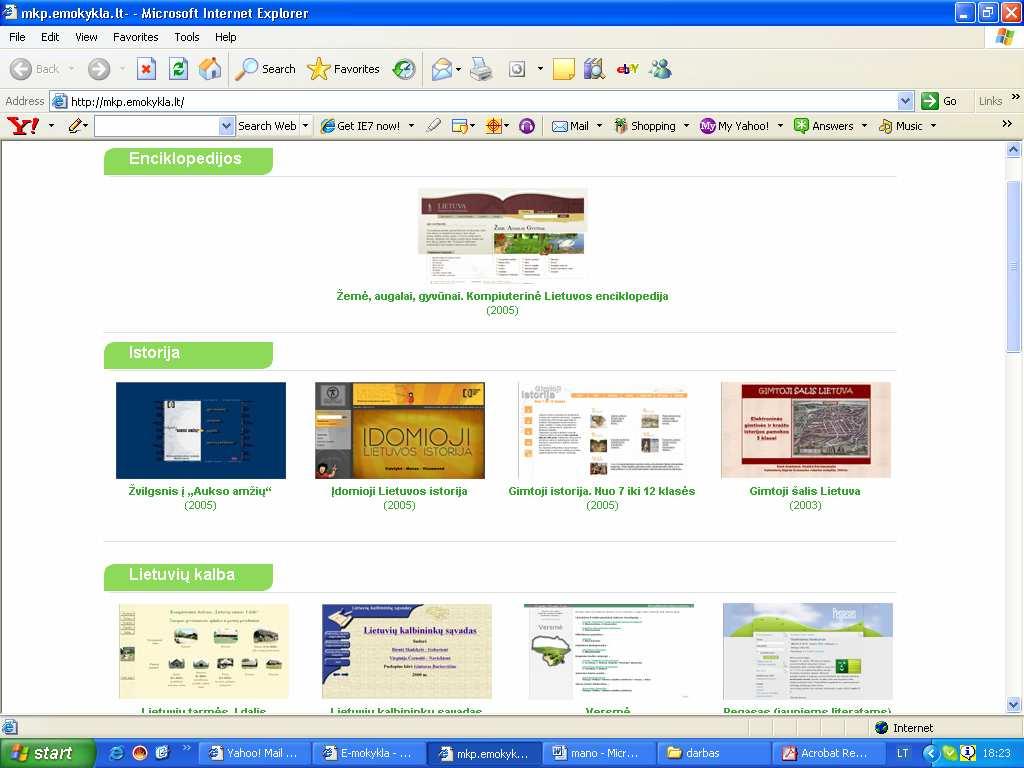Click the page scrollbar down arrow

(x=1014, y=705)
